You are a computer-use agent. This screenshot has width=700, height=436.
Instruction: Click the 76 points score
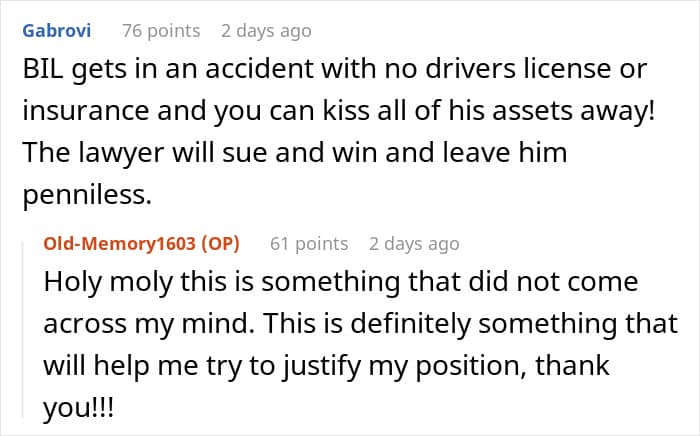[x=160, y=31]
